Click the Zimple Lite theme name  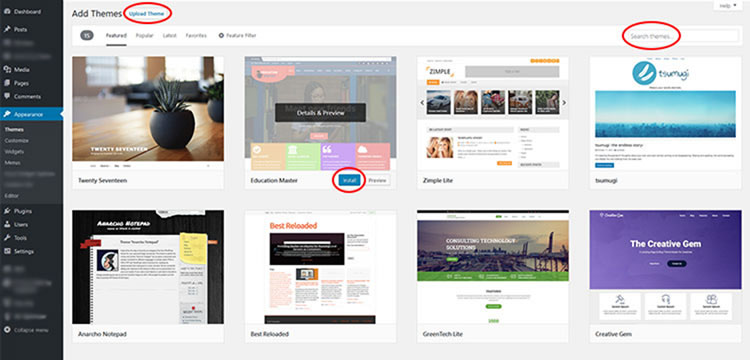tap(438, 181)
